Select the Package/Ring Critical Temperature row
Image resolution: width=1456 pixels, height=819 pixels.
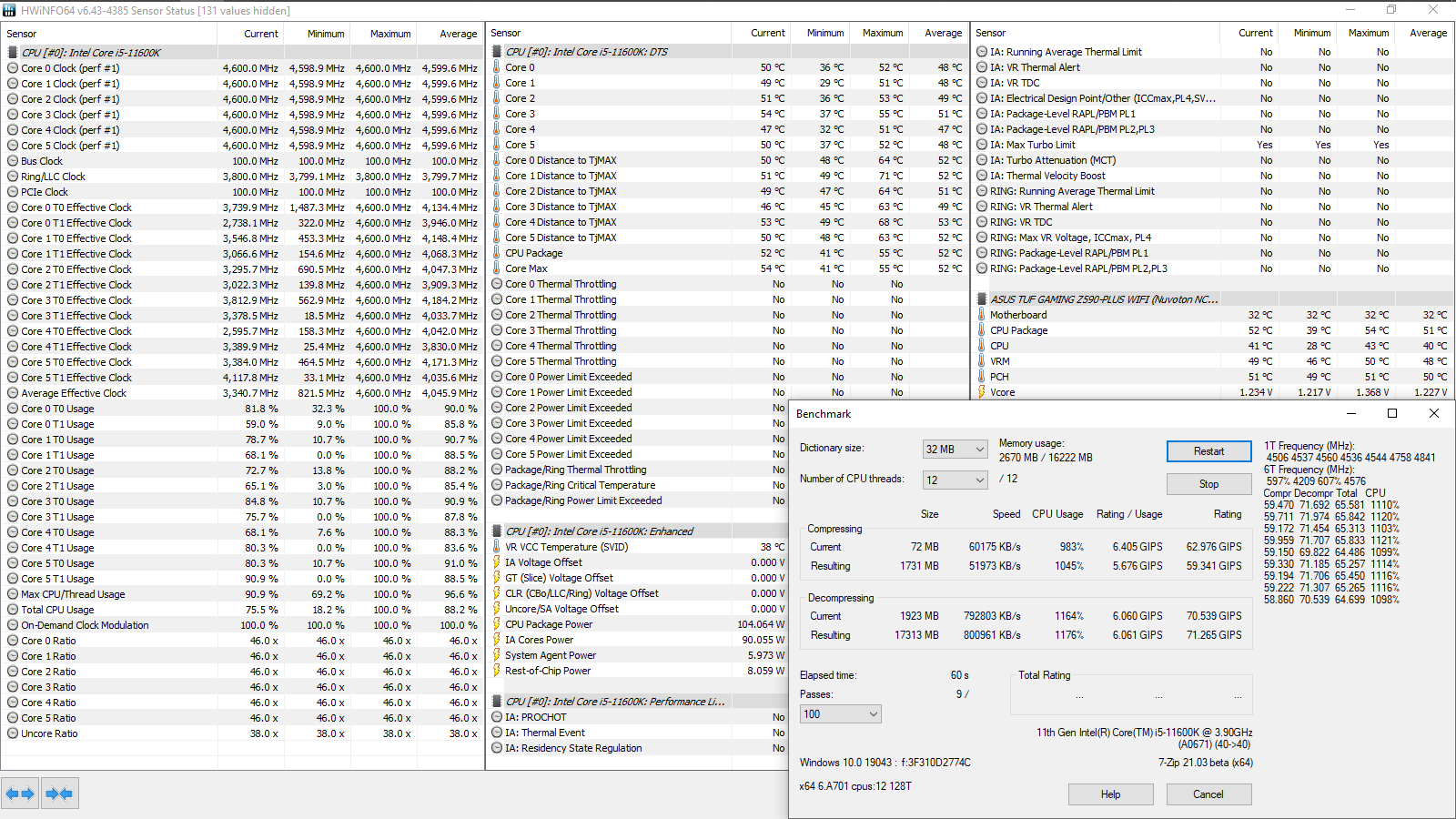638,485
